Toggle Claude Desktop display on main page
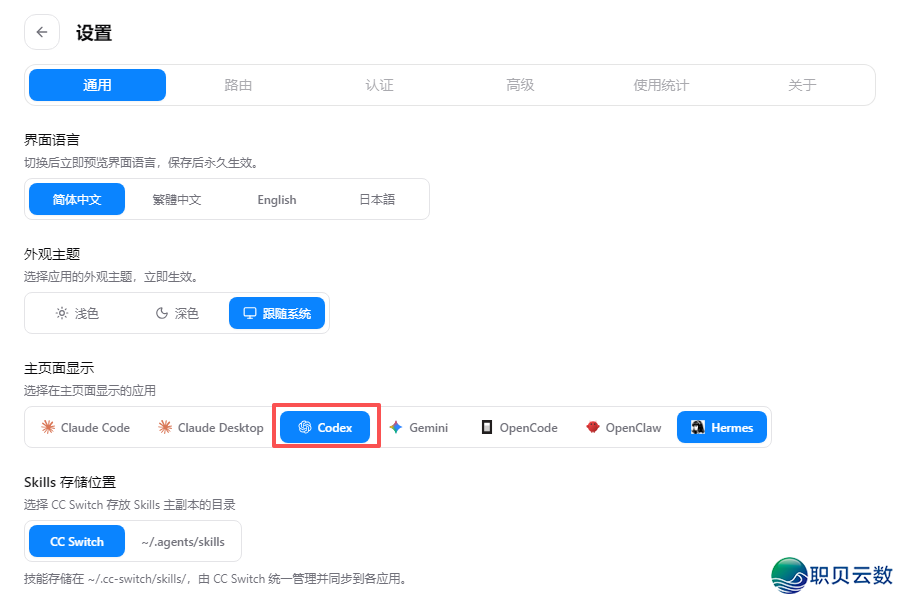Viewport: 900px width, 600px height. click(211, 427)
